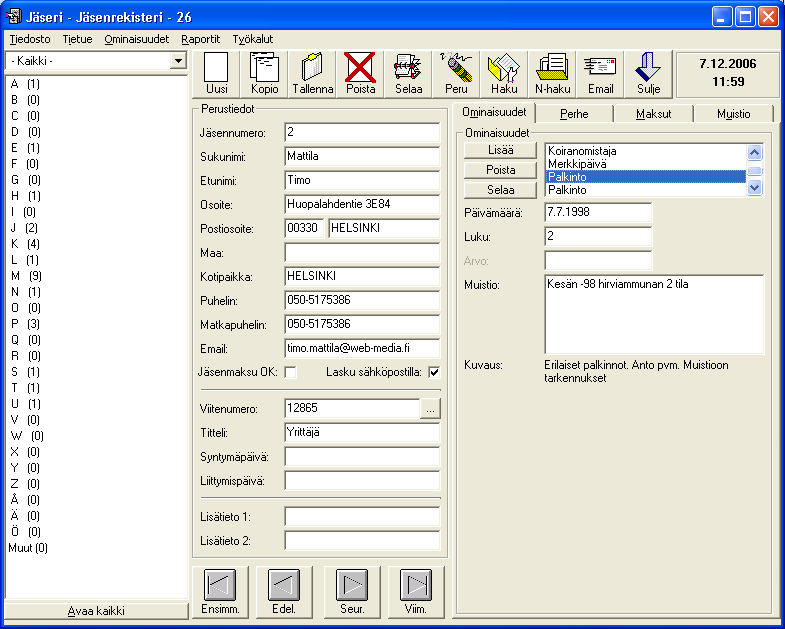Click the Kotipaikka field HELSINKI

click(362, 276)
